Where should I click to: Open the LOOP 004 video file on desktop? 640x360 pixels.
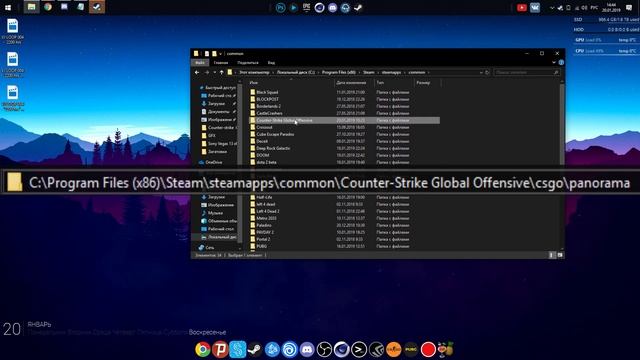[x=13, y=31]
